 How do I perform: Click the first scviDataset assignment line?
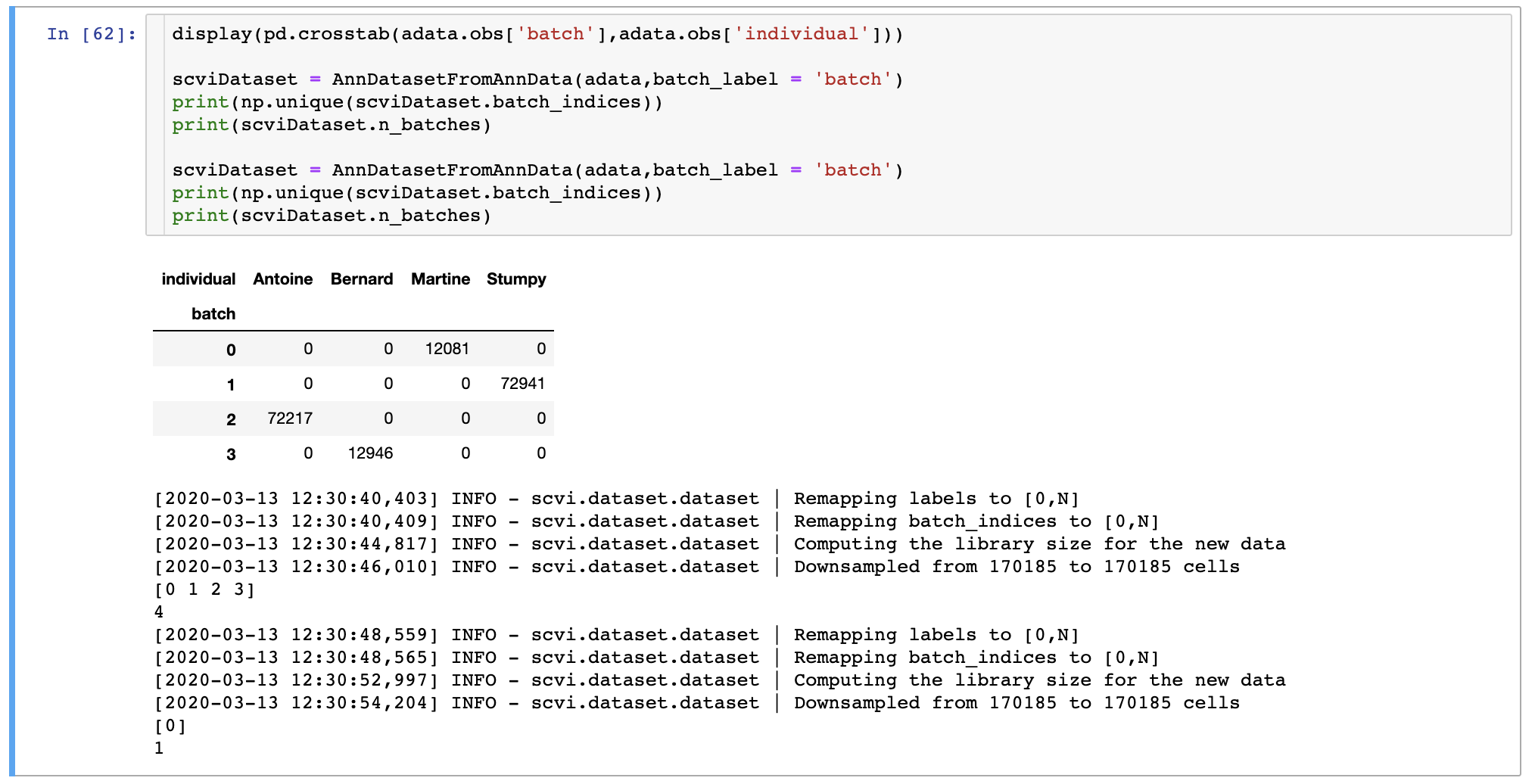(x=537, y=79)
